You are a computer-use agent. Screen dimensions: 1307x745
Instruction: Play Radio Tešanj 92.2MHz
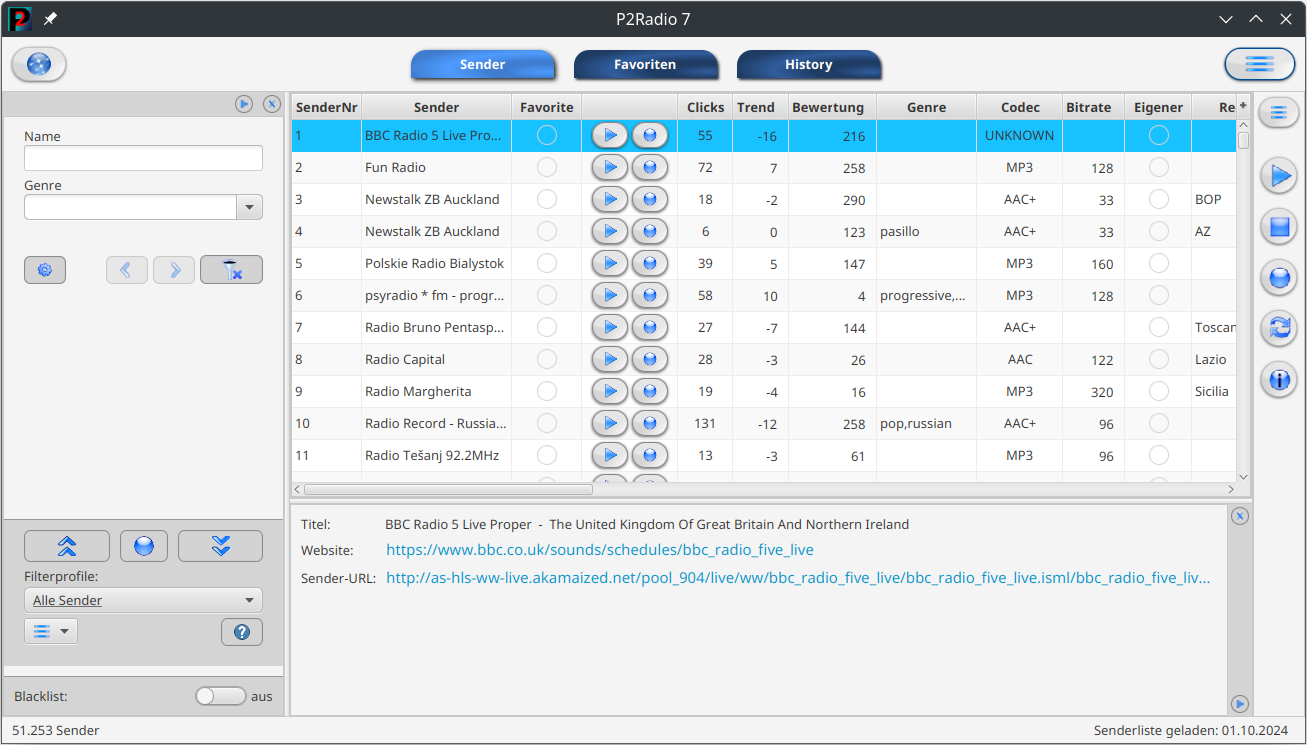[x=610, y=455]
